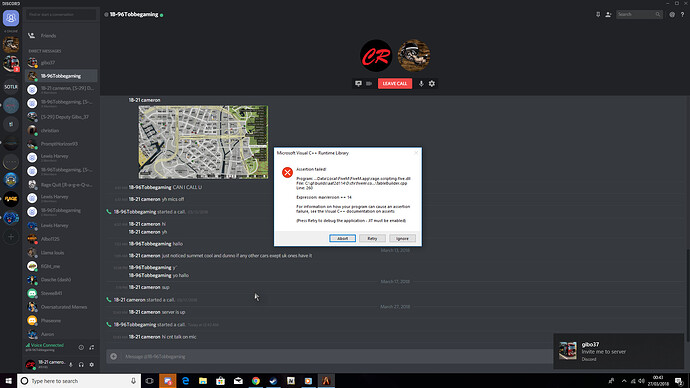
Task: Click the second call participant avatar
Action: (x=414, y=55)
